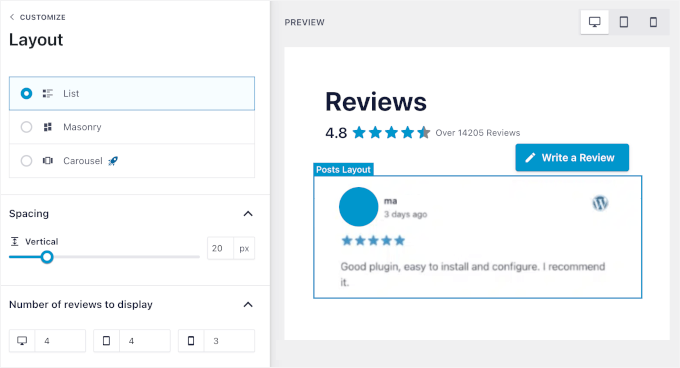Click tablet review count field showing 4
The image size is (680, 368).
pos(145,341)
